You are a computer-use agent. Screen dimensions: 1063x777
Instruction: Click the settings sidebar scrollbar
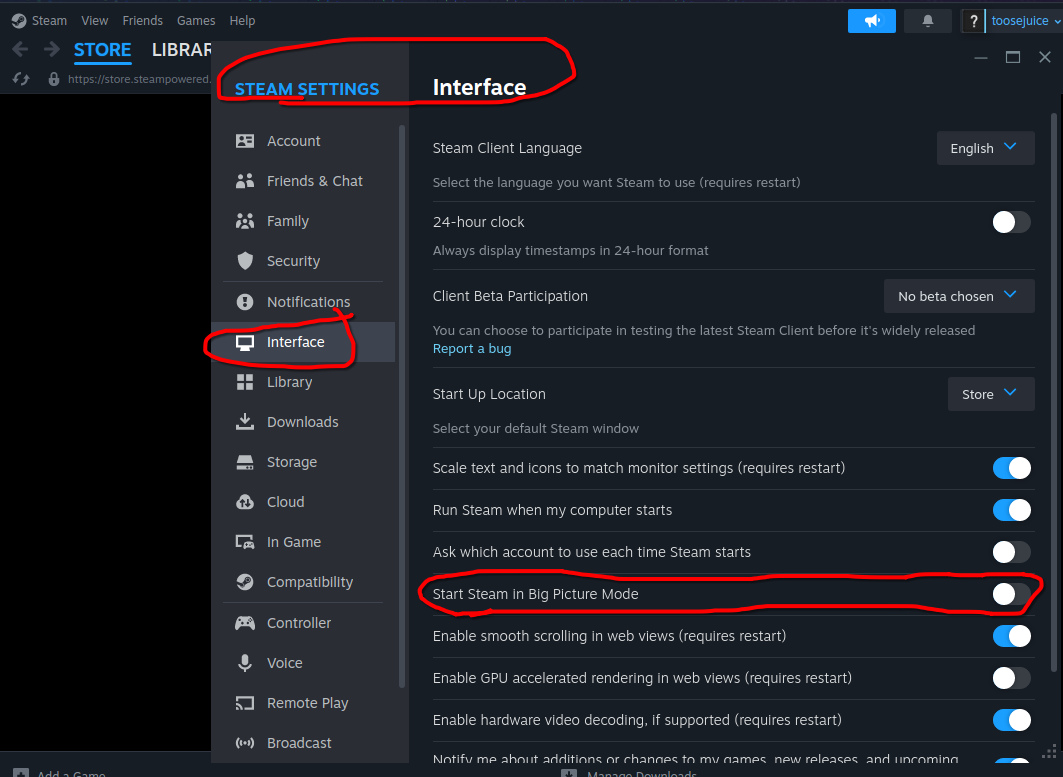pyautogui.click(x=402, y=407)
